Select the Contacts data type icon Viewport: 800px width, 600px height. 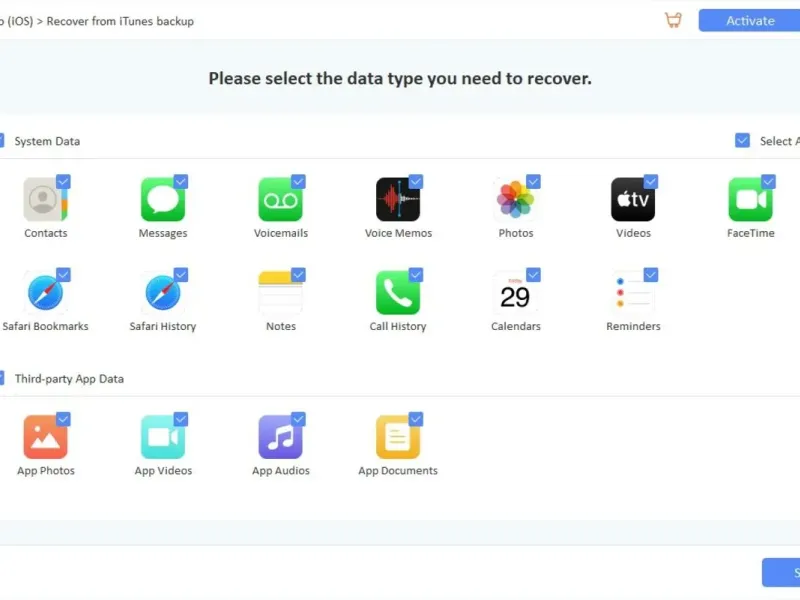pyautogui.click(x=45, y=199)
